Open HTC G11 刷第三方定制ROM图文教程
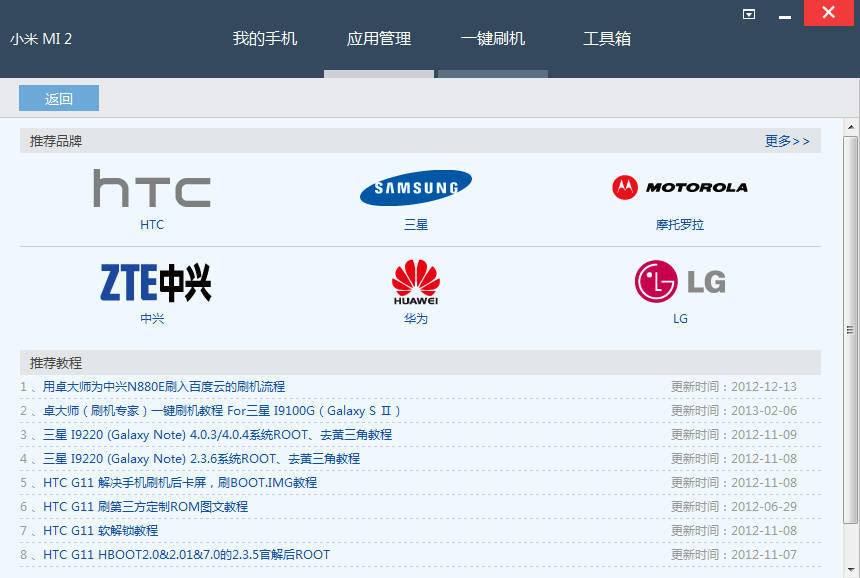Viewport: 860px width, 578px height. tap(145, 507)
